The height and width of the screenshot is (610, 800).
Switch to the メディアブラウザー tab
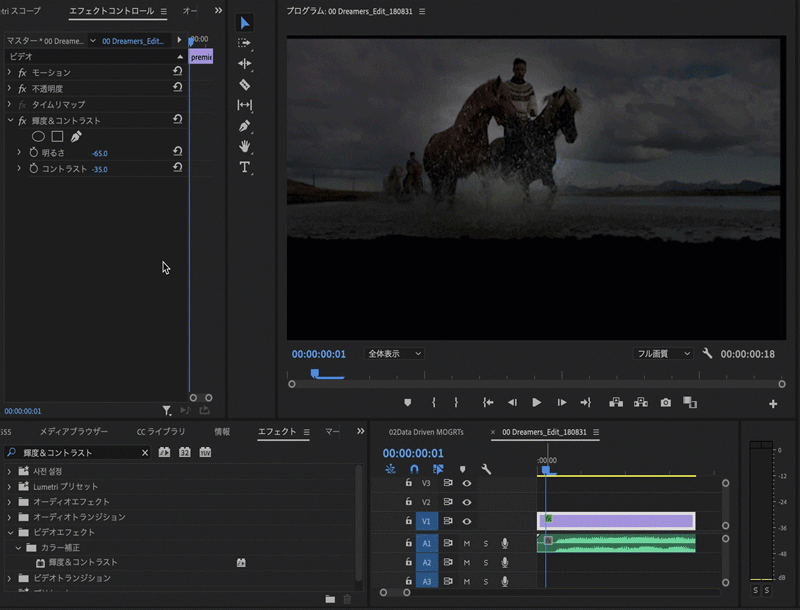pyautogui.click(x=74, y=432)
